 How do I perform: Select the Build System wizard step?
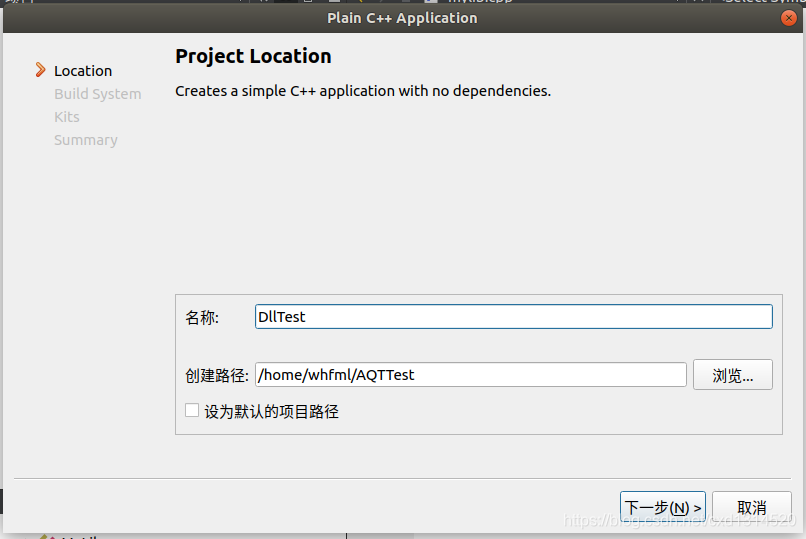[98, 94]
